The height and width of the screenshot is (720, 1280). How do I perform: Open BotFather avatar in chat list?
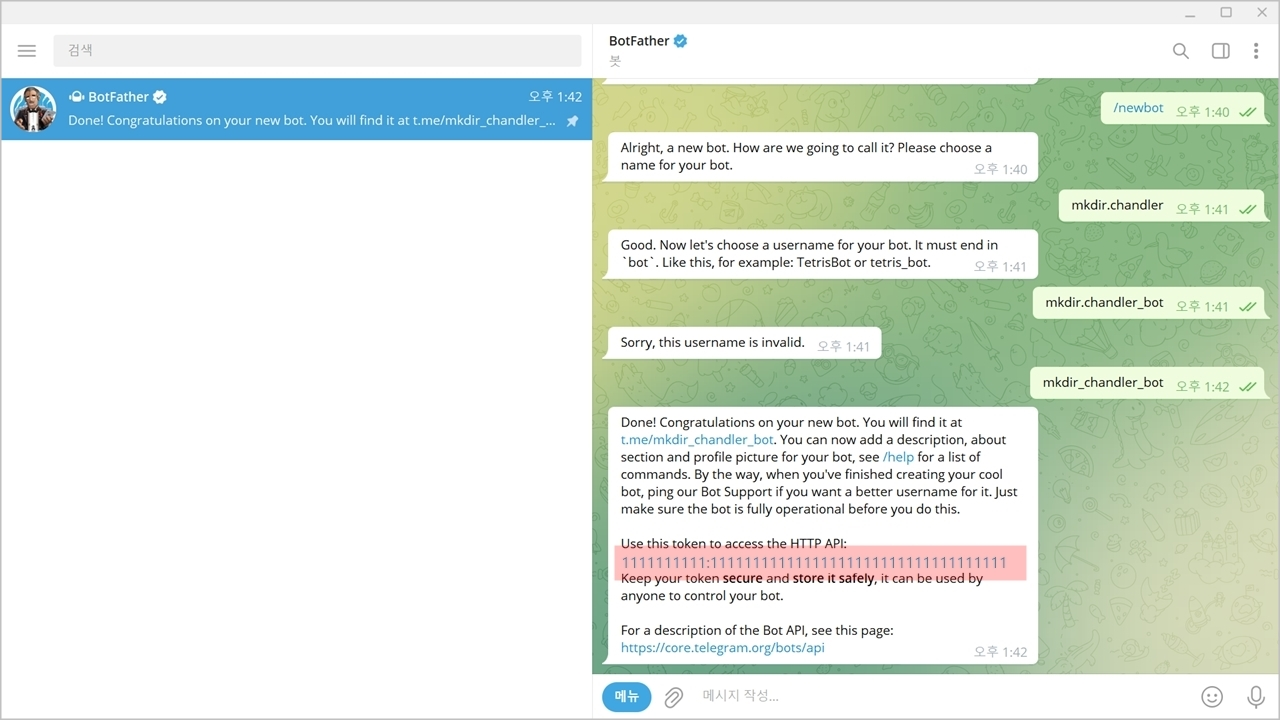click(33, 109)
